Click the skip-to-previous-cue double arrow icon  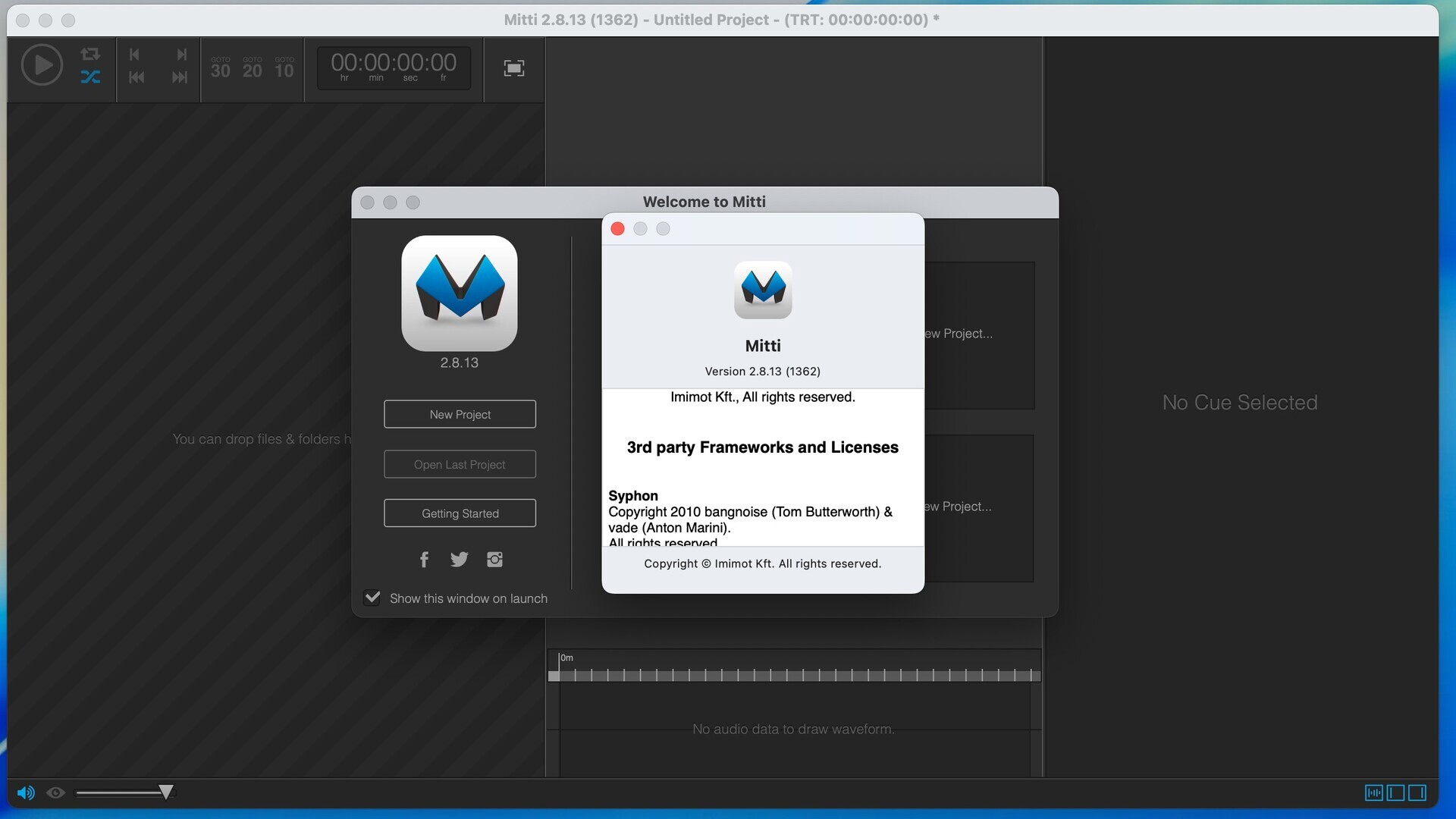coord(136,77)
